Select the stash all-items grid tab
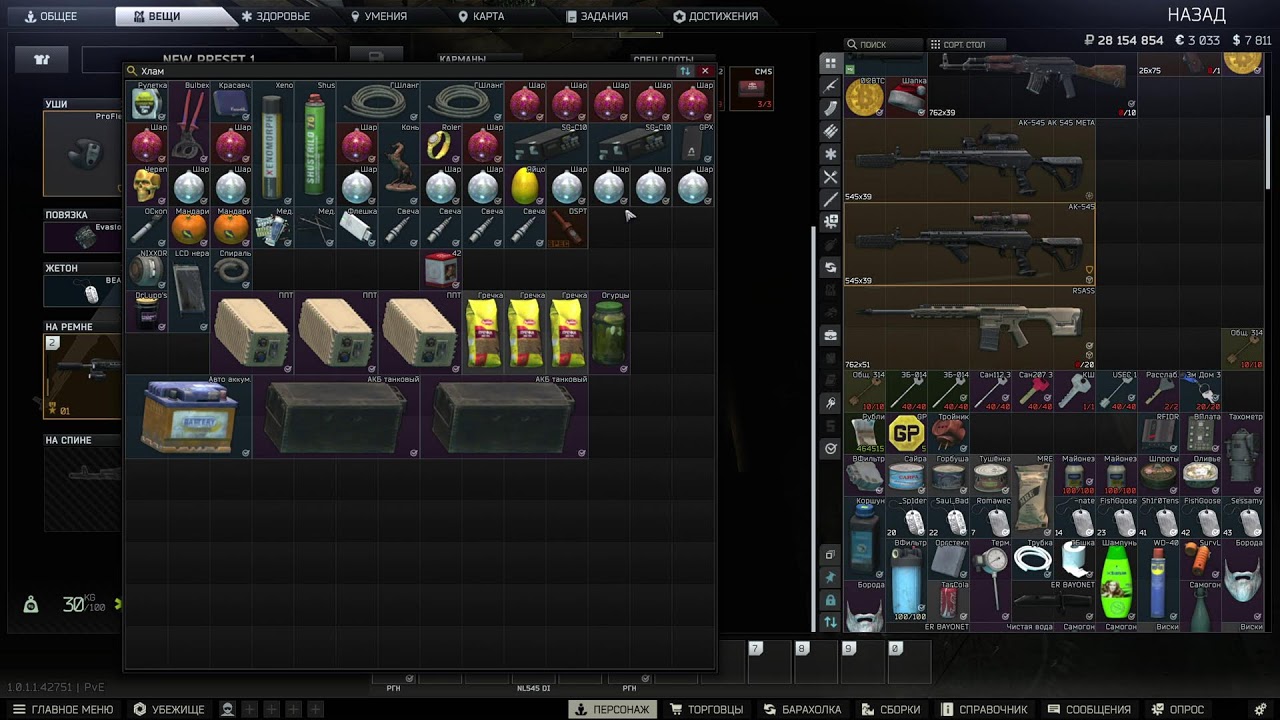The height and width of the screenshot is (720, 1280). click(x=830, y=63)
